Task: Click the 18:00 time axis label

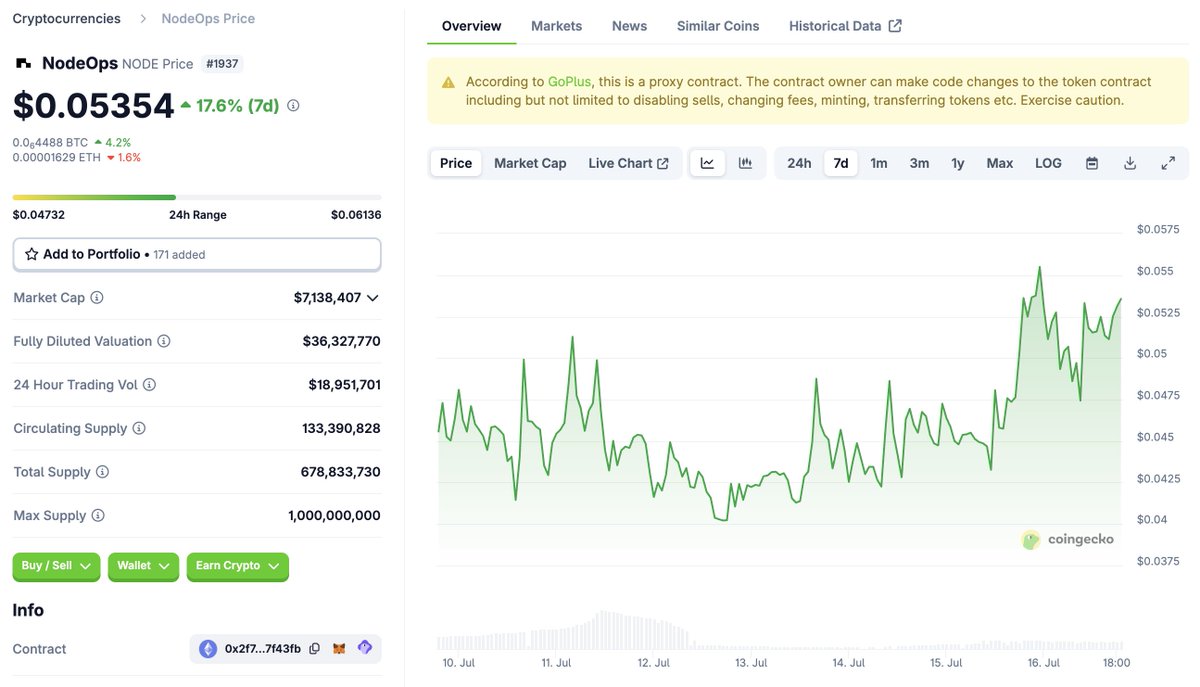Action: point(1116,663)
